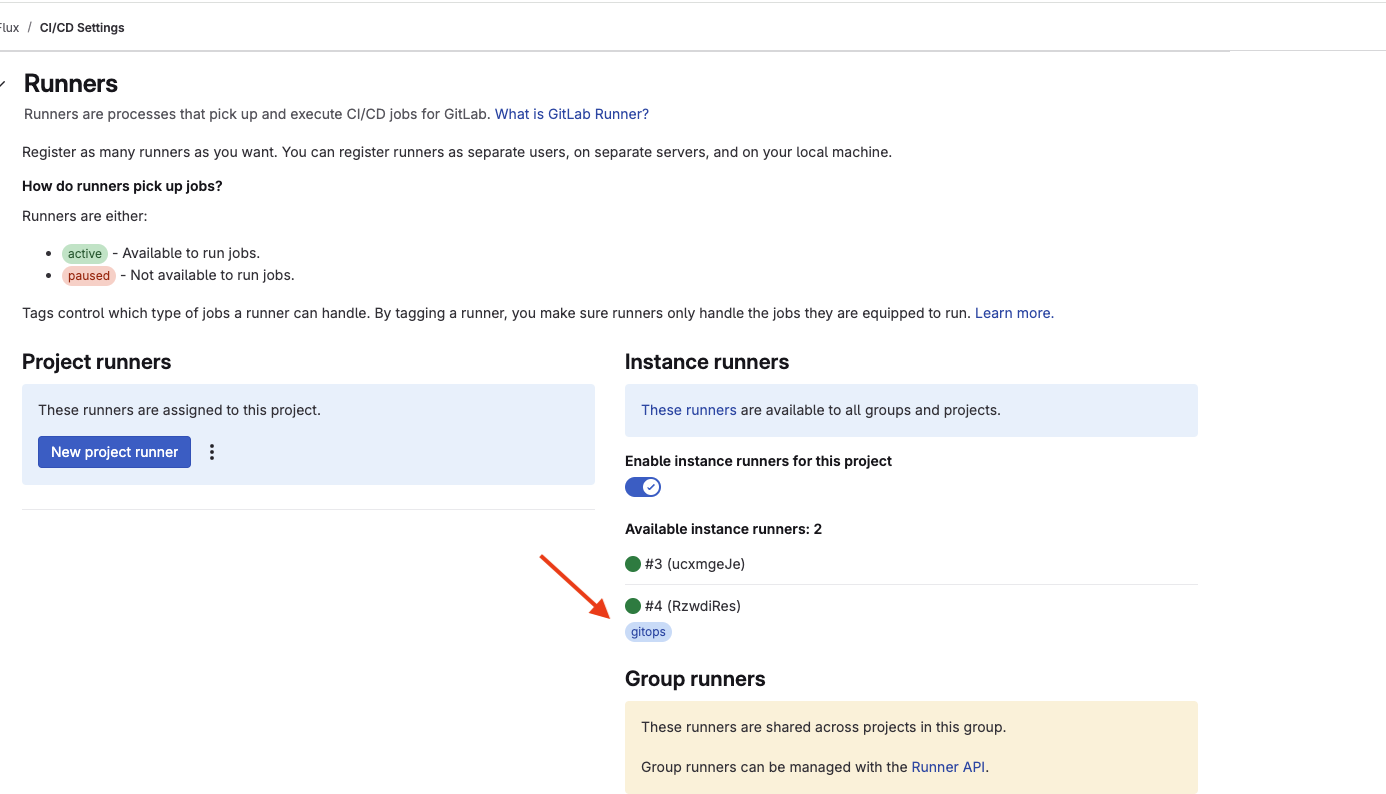Viewport: 1386px width, 794px height.
Task: Open the project runner kebab menu
Action: tap(211, 452)
